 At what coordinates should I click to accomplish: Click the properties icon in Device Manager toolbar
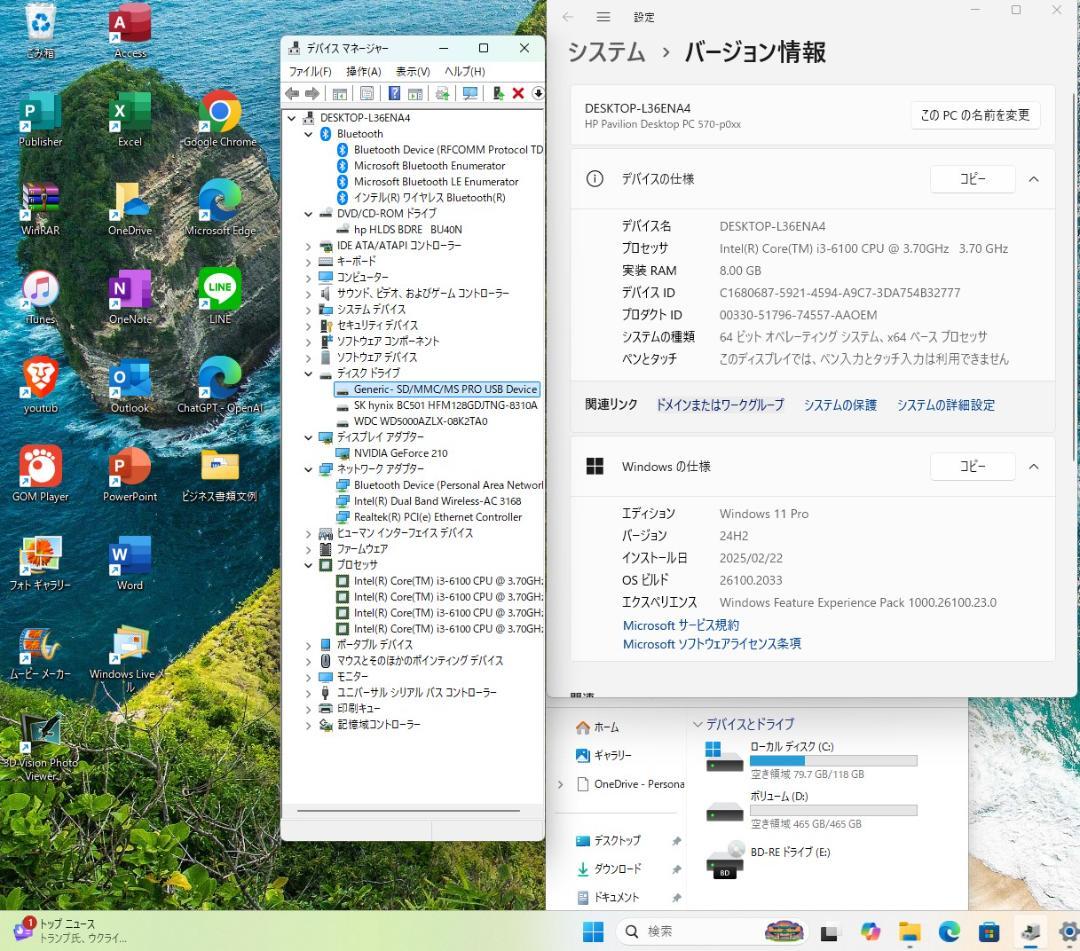pos(367,93)
